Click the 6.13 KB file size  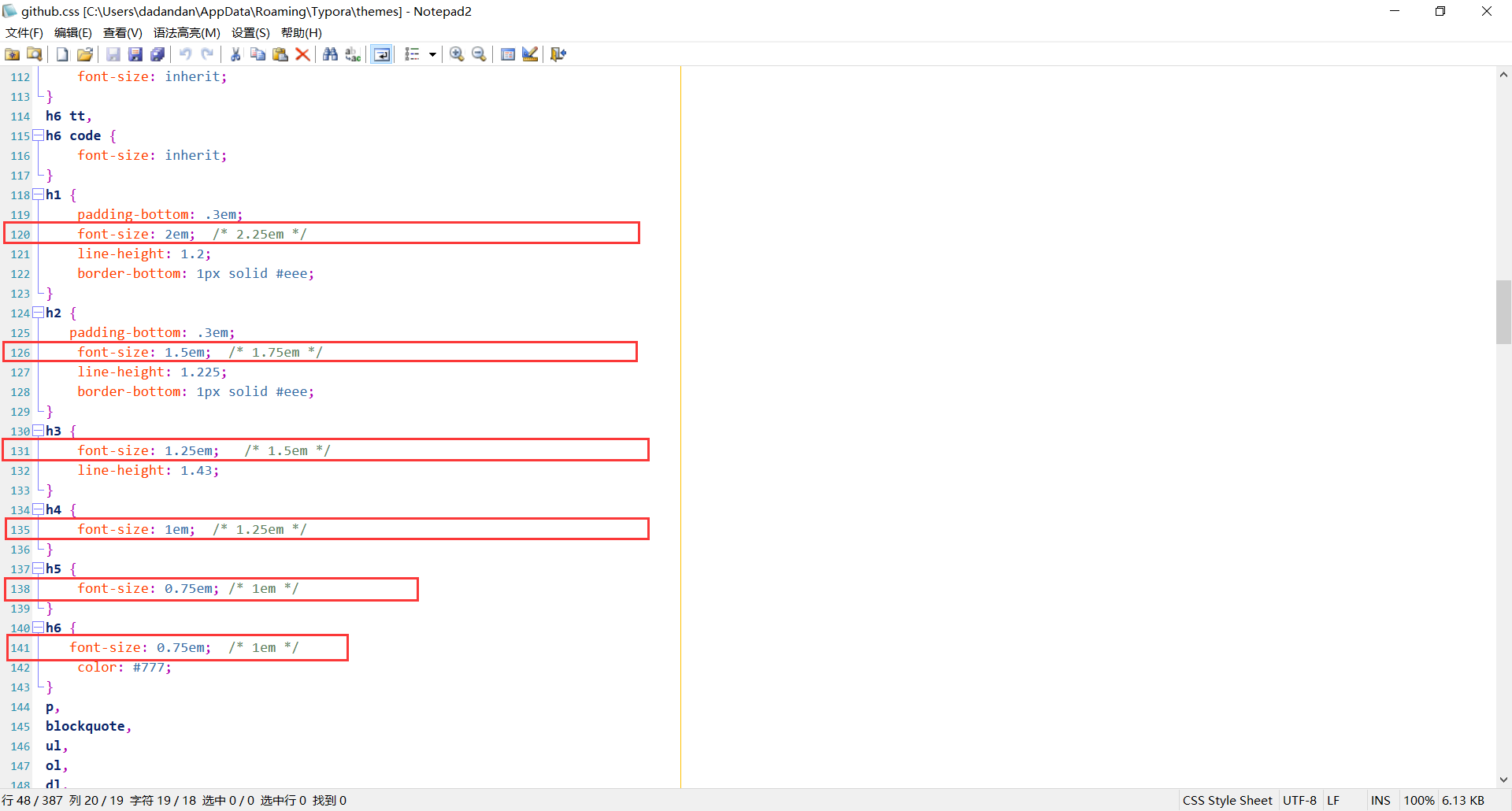point(1463,801)
